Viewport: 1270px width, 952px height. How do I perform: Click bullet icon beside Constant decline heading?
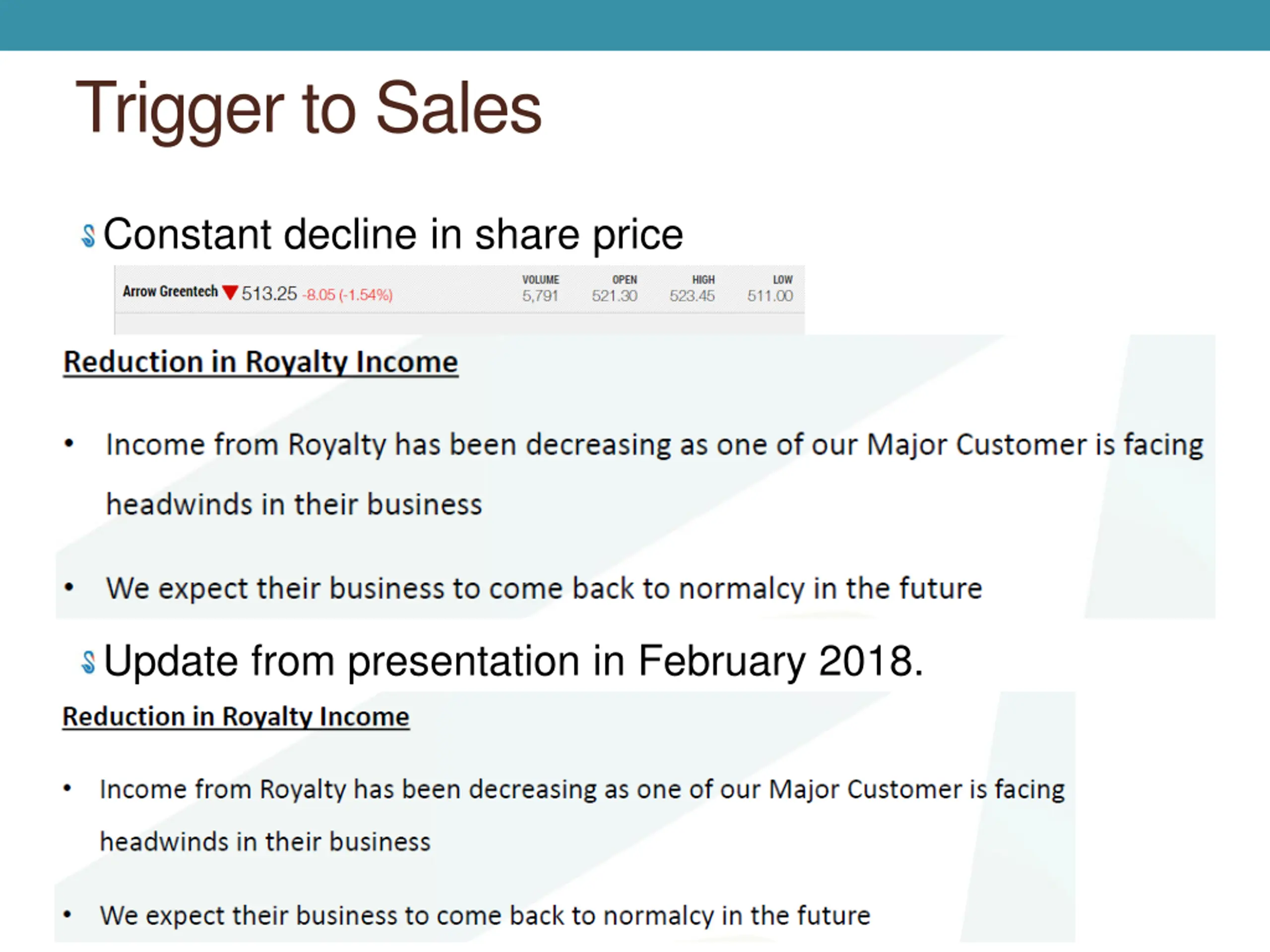pos(88,236)
